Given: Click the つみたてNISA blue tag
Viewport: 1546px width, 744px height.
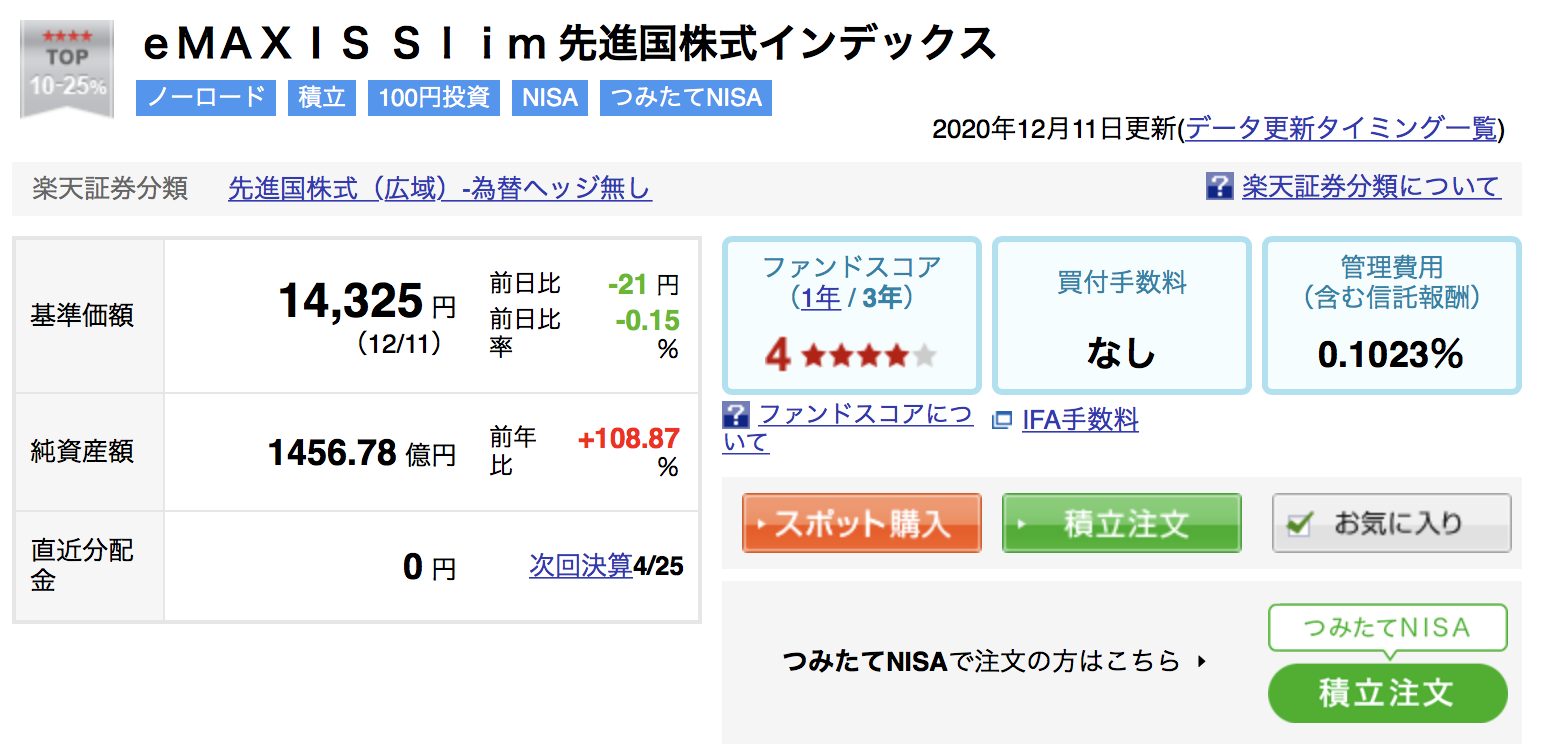Looking at the screenshot, I should [685, 97].
